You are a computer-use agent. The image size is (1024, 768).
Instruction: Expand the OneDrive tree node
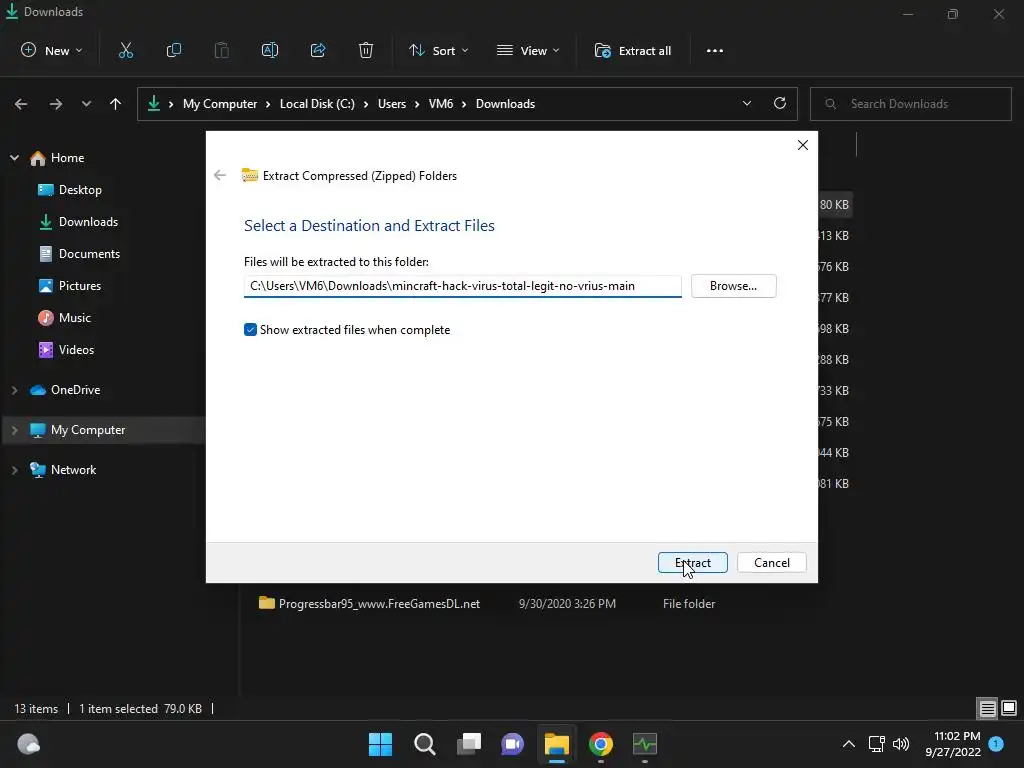click(14, 390)
